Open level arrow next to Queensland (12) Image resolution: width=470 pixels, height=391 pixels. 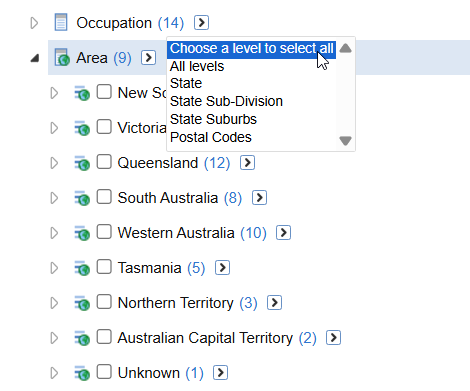tap(248, 163)
